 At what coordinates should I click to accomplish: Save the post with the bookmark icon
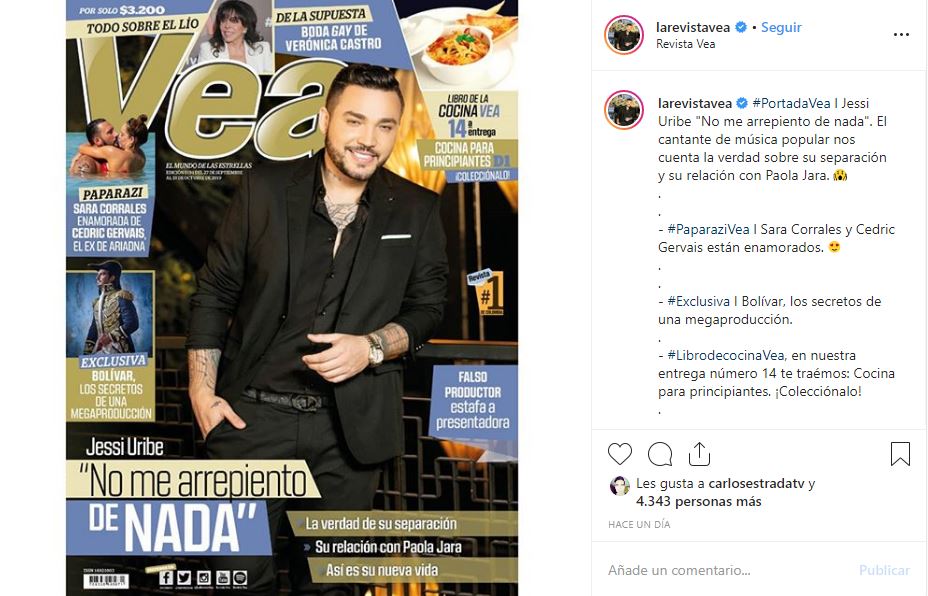coord(900,454)
